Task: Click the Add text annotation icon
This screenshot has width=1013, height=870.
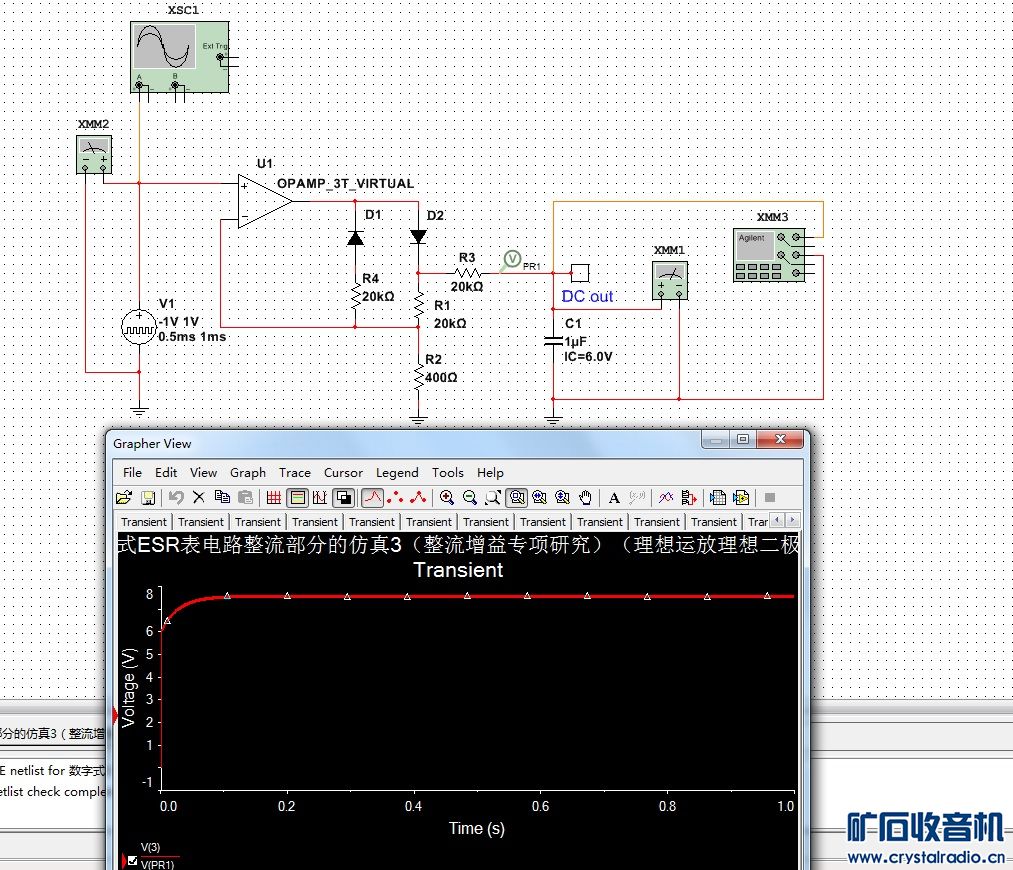Action: (614, 497)
